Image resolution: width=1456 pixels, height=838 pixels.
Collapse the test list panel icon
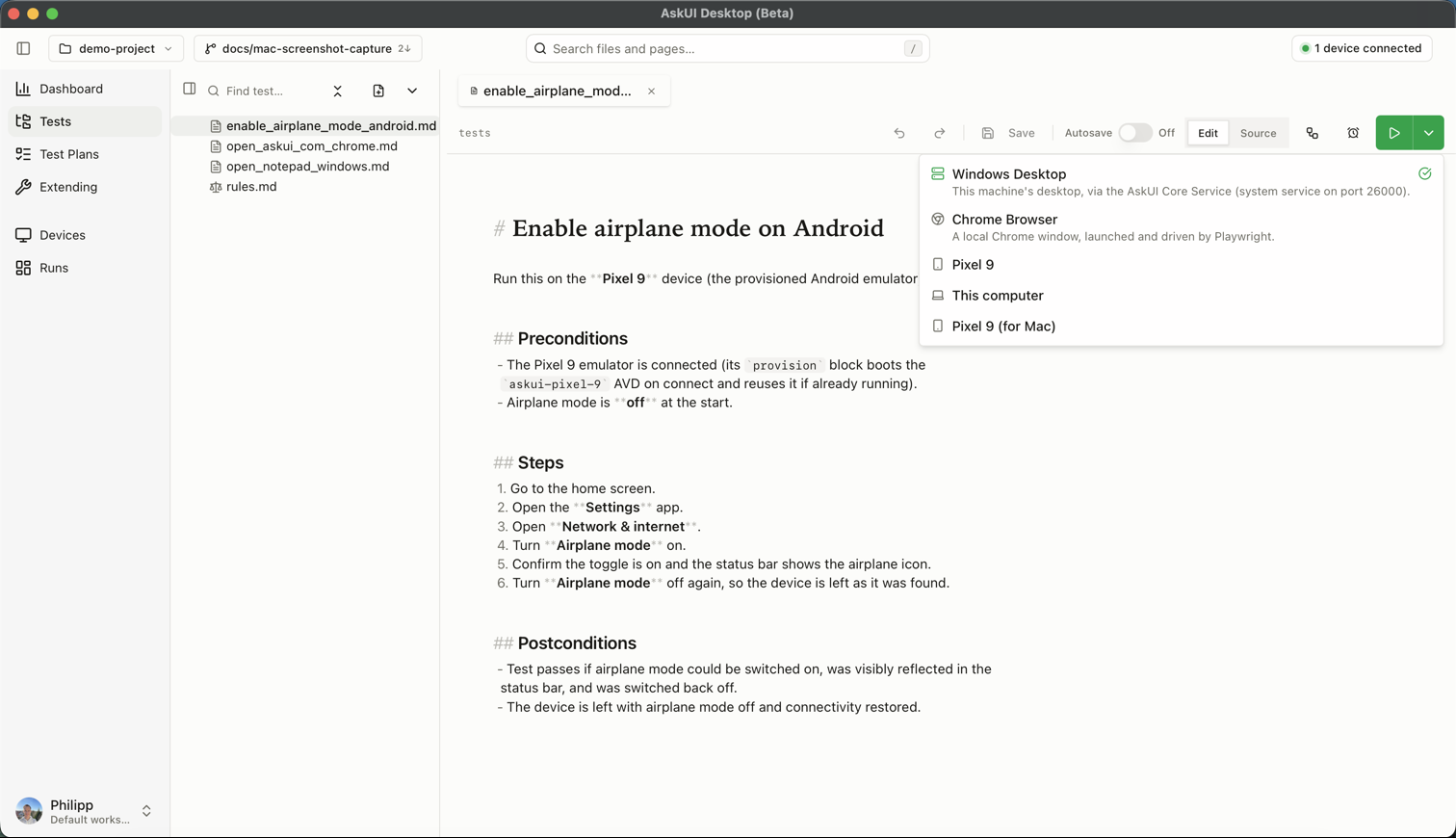tap(190, 89)
